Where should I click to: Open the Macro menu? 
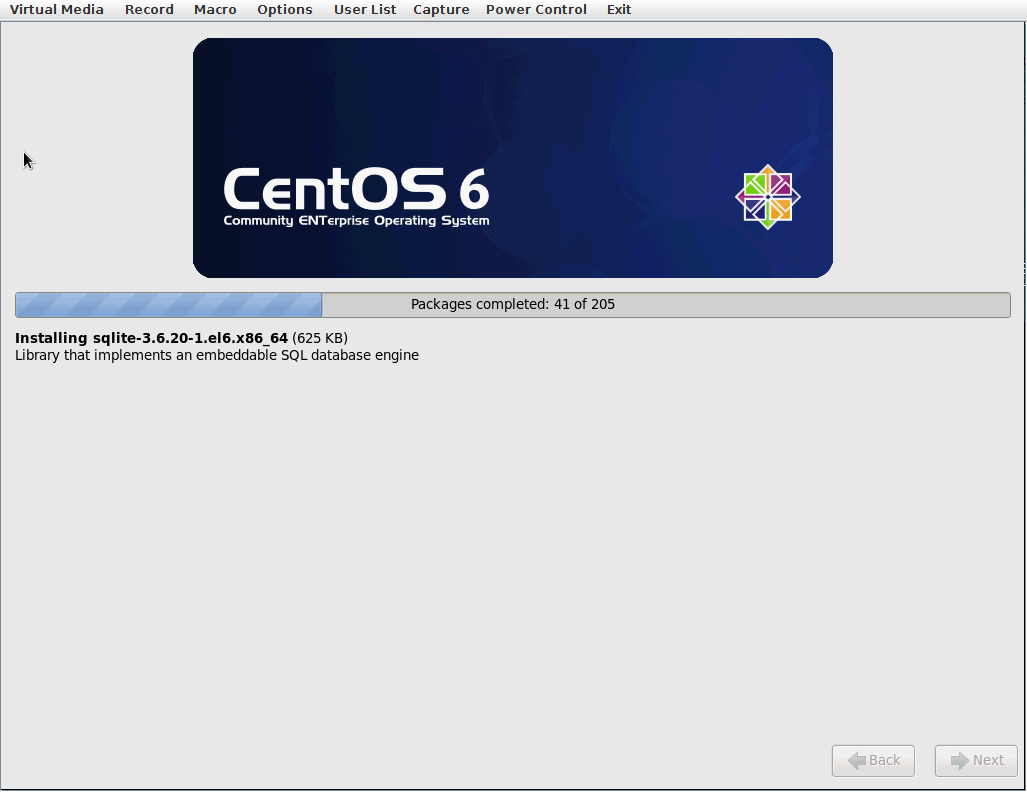click(215, 10)
